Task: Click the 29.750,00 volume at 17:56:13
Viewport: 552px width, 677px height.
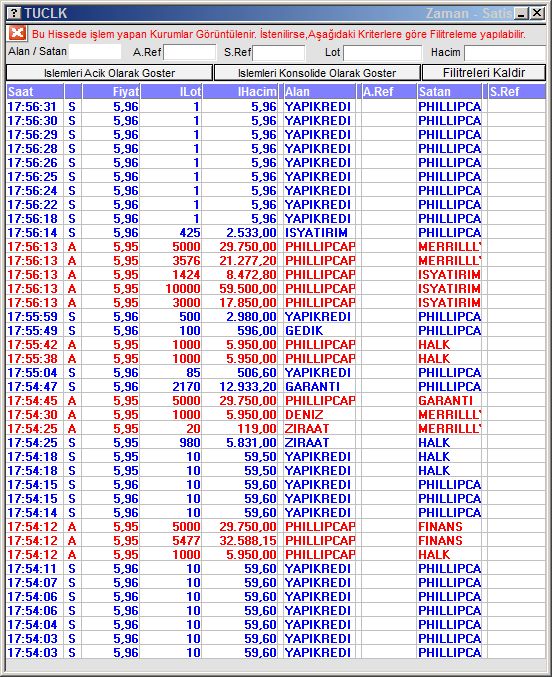Action: [x=248, y=247]
